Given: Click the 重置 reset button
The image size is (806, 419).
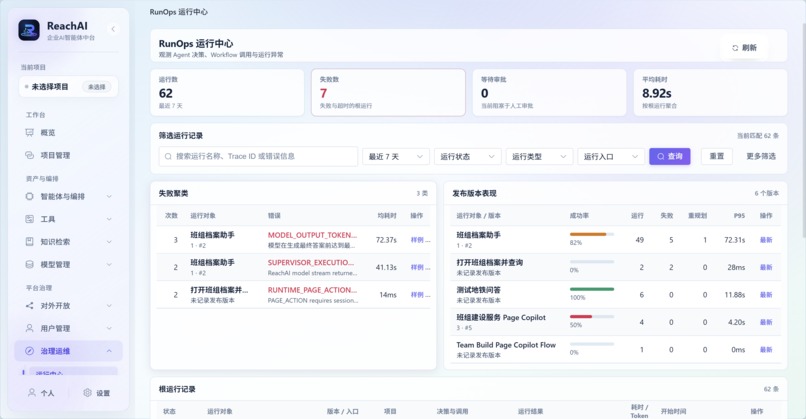Looking at the screenshot, I should [717, 156].
